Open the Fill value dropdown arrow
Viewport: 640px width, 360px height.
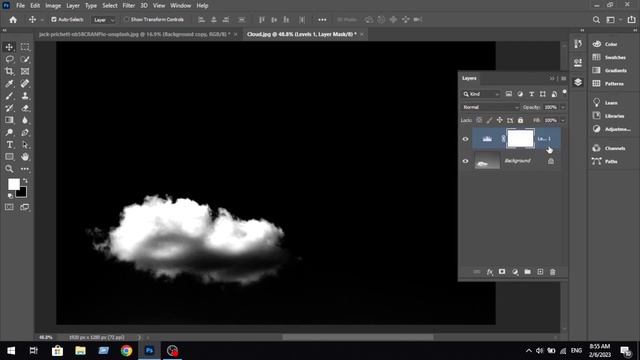[563, 120]
